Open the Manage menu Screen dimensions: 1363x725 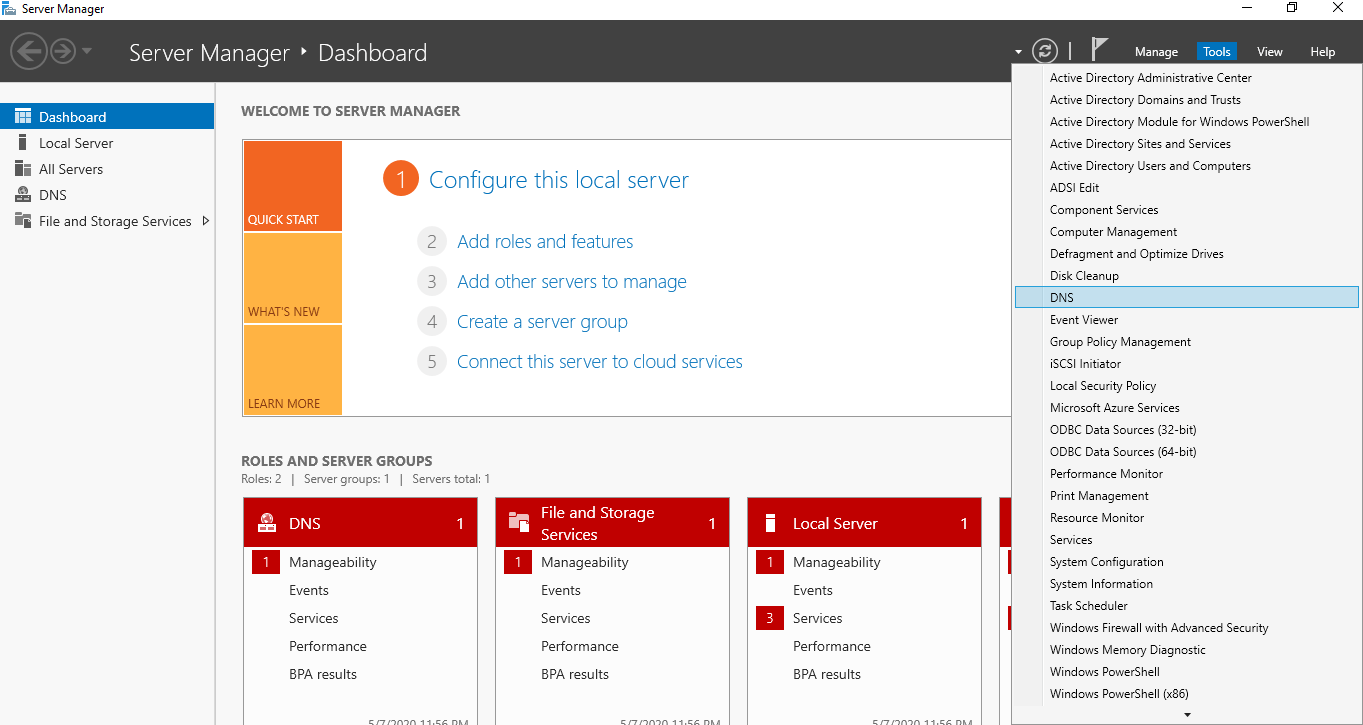[x=1156, y=52]
